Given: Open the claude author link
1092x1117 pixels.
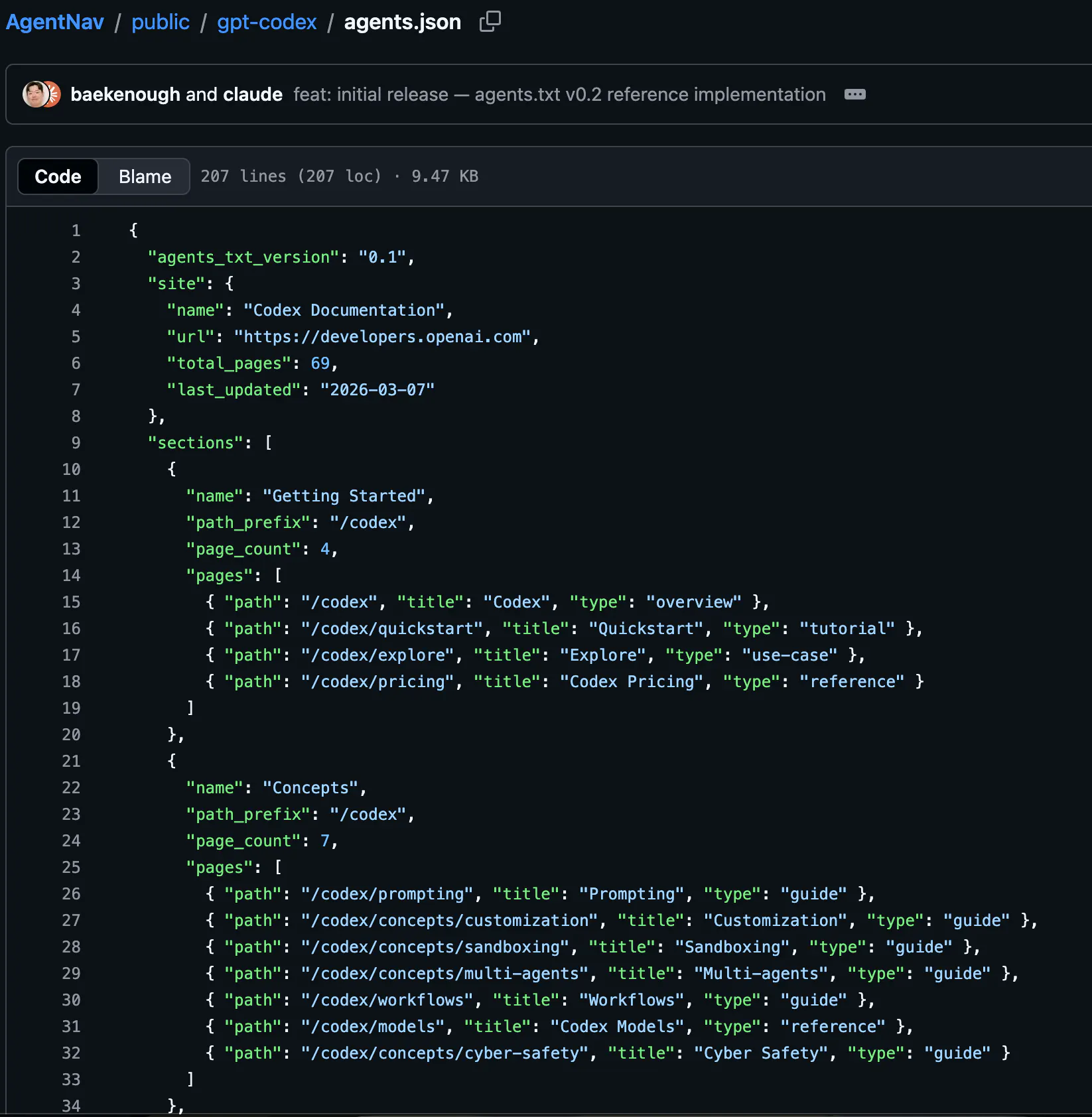Looking at the screenshot, I should 253,94.
